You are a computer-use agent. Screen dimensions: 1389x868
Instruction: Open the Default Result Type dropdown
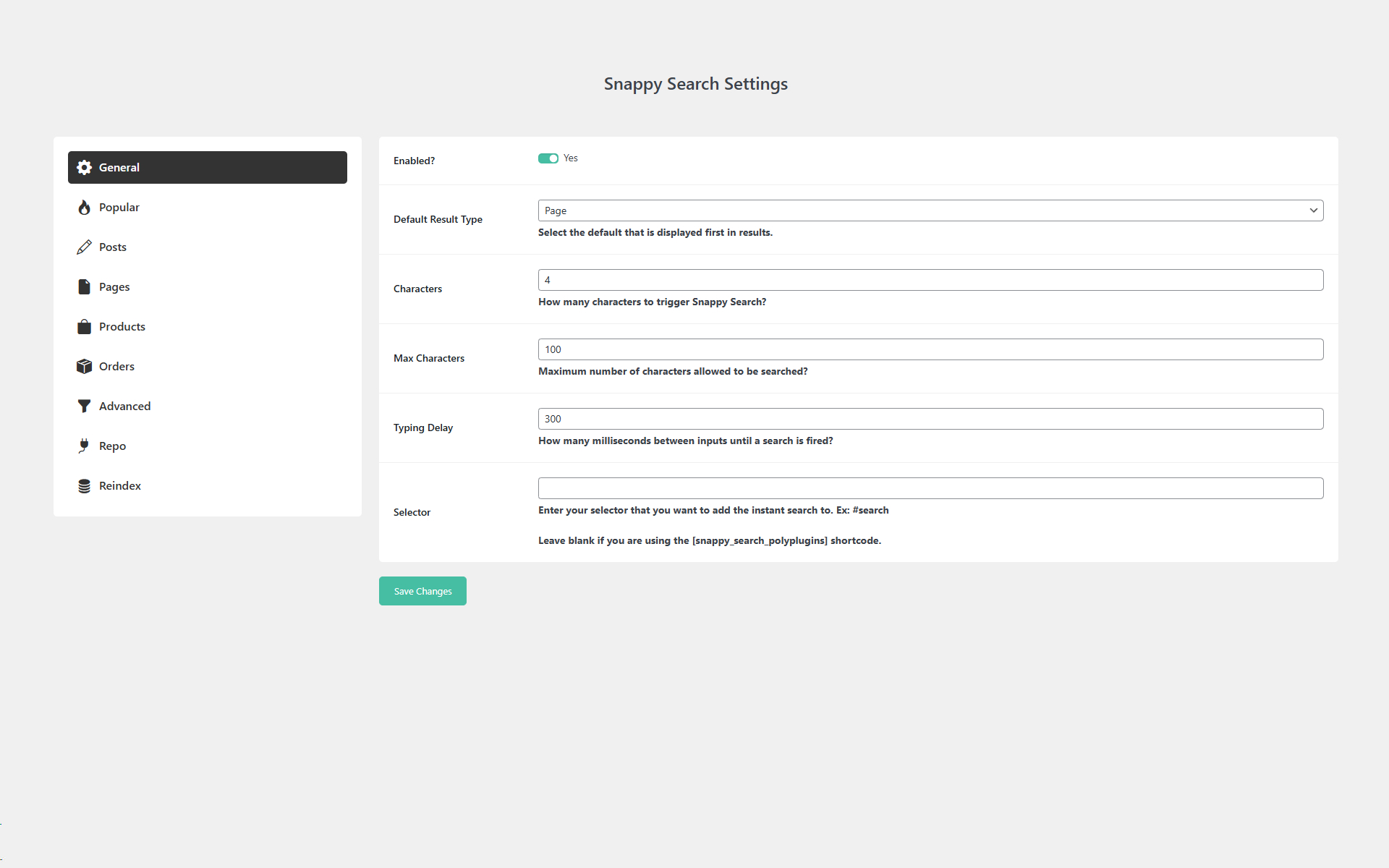[x=930, y=210]
